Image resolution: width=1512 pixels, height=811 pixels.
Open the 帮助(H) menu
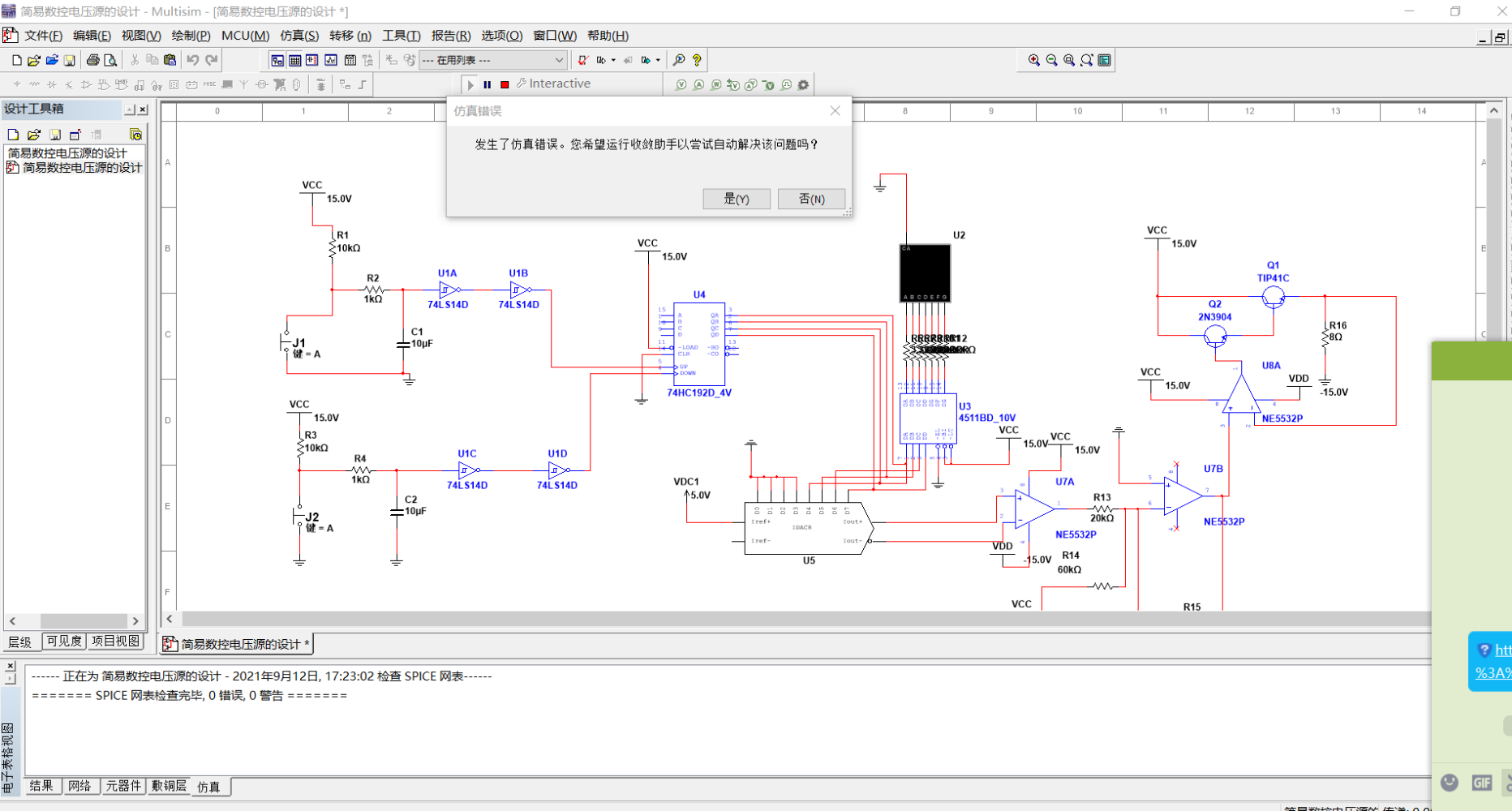click(608, 36)
